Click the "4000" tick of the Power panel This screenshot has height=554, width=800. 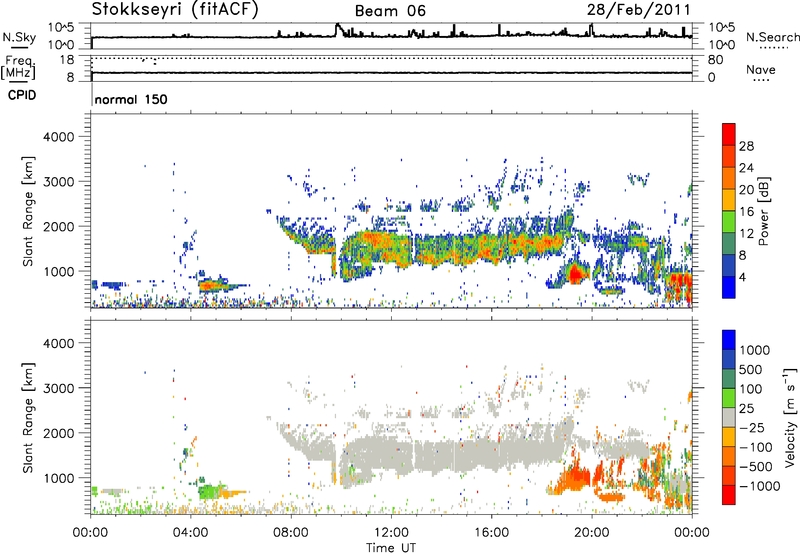(x=58, y=137)
